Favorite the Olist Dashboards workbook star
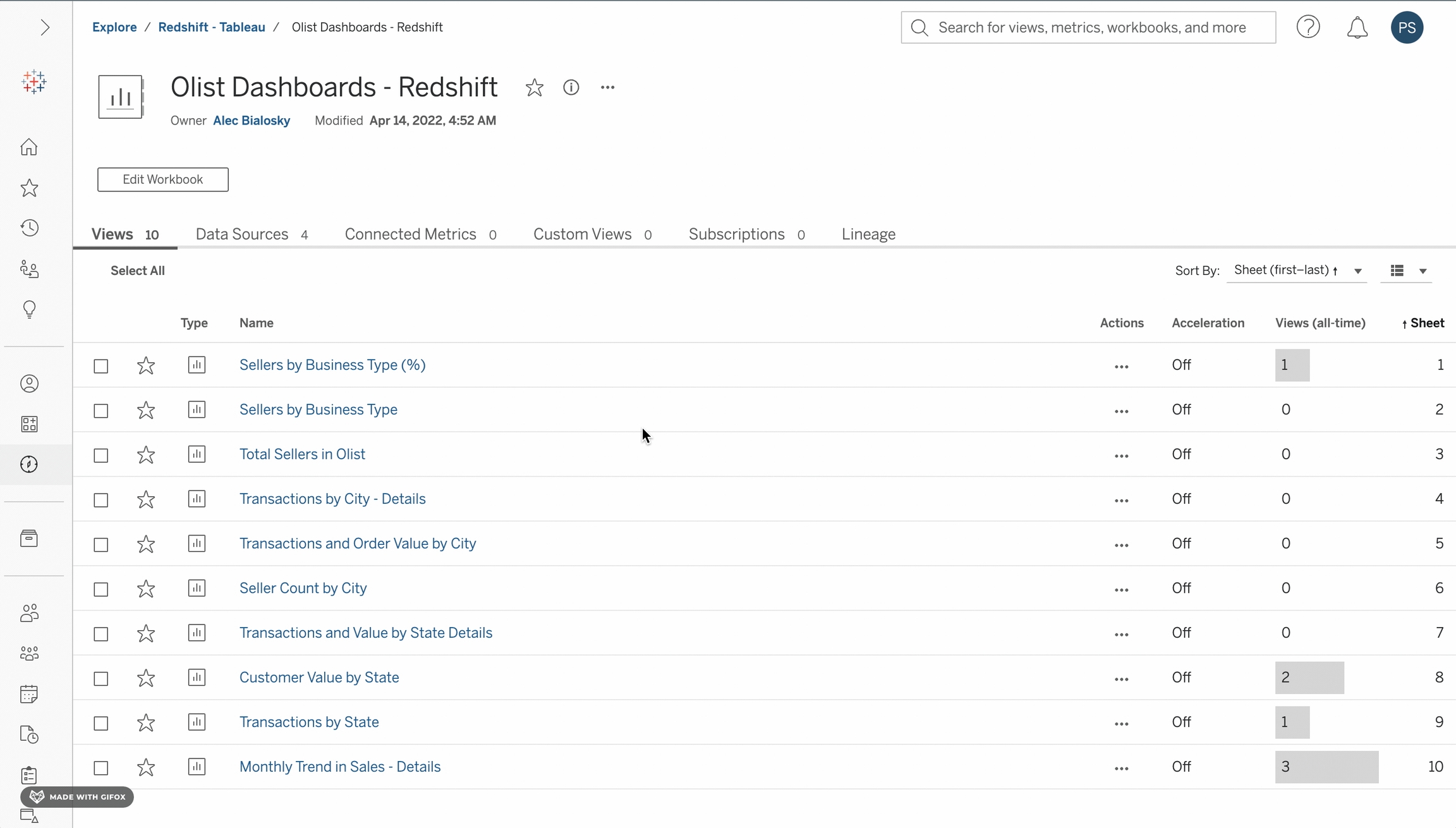 tap(534, 88)
